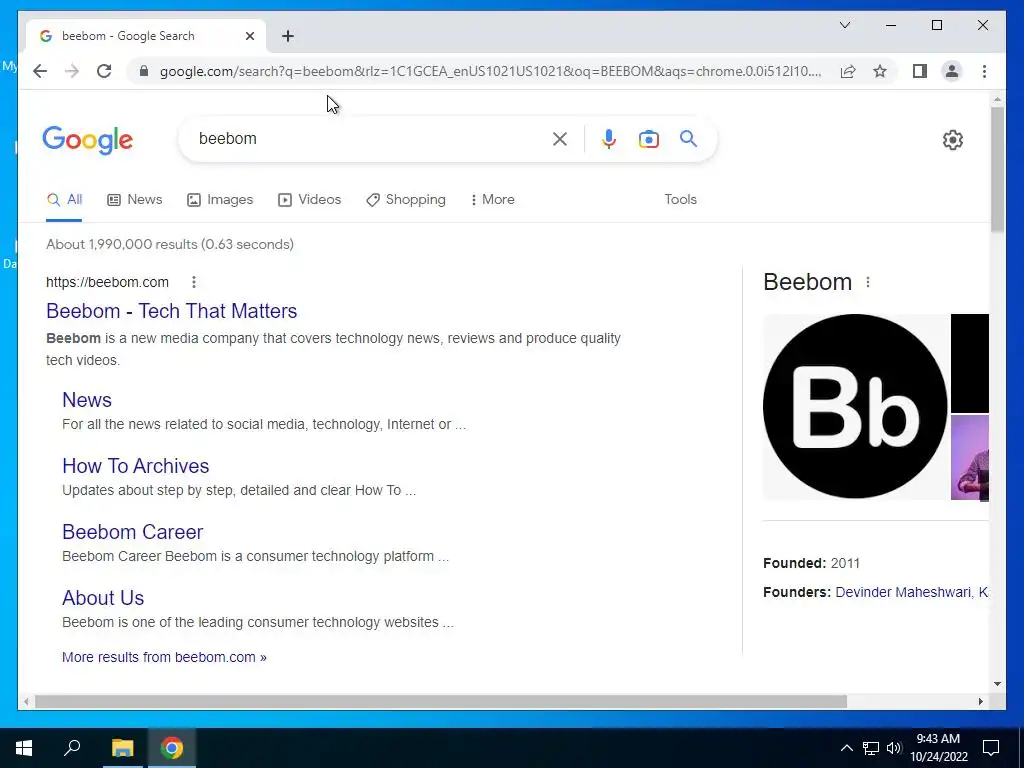Open File Explorer from the taskbar
Screen dimensions: 1024x768
pyautogui.click(x=122, y=748)
